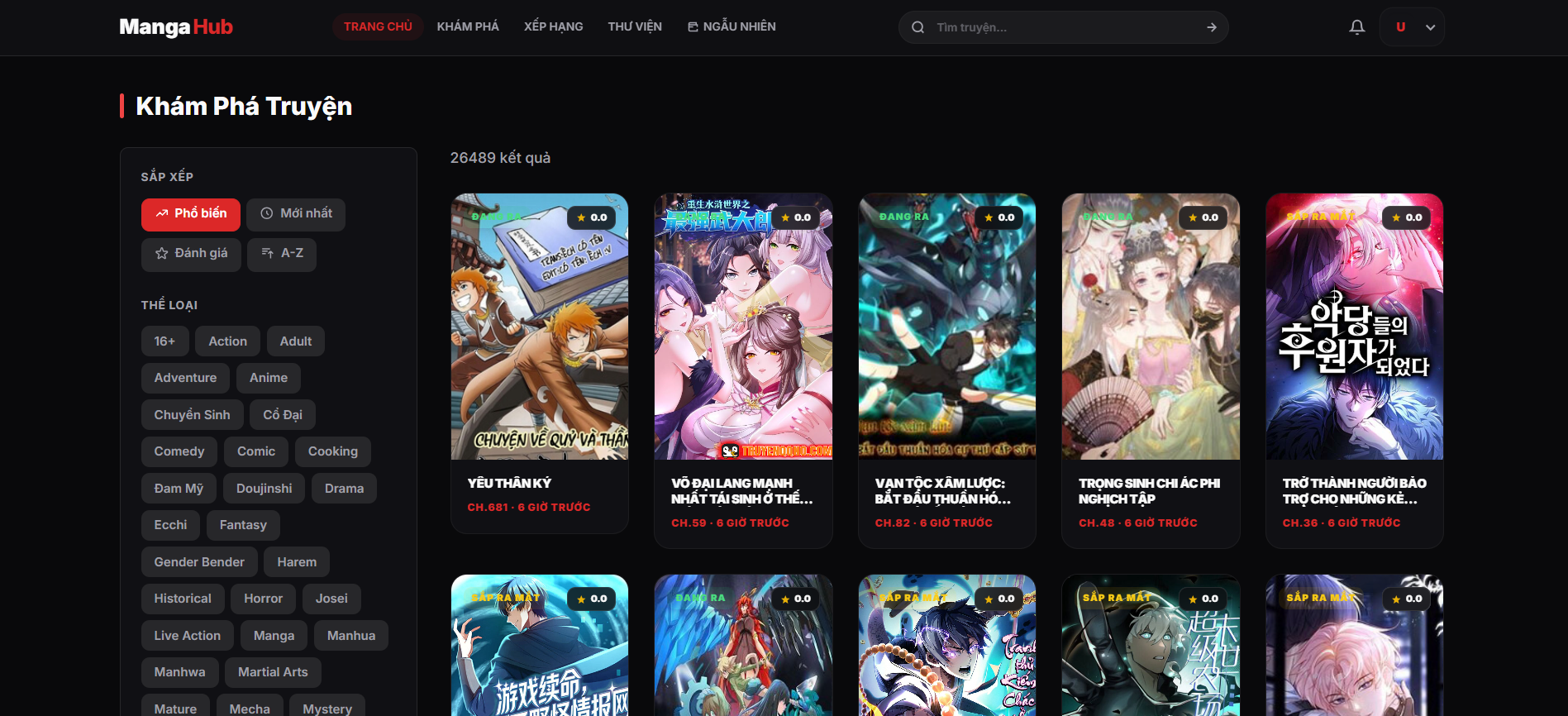Toggle the Manhua genre filter
Screen dimensions: 1568x716
point(351,636)
